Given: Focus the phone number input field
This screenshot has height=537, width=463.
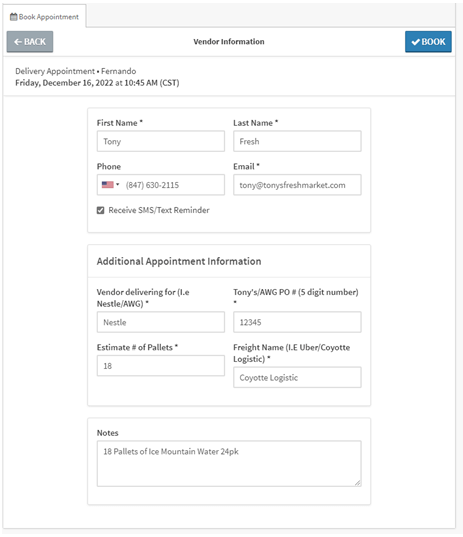Looking at the screenshot, I should [x=174, y=185].
